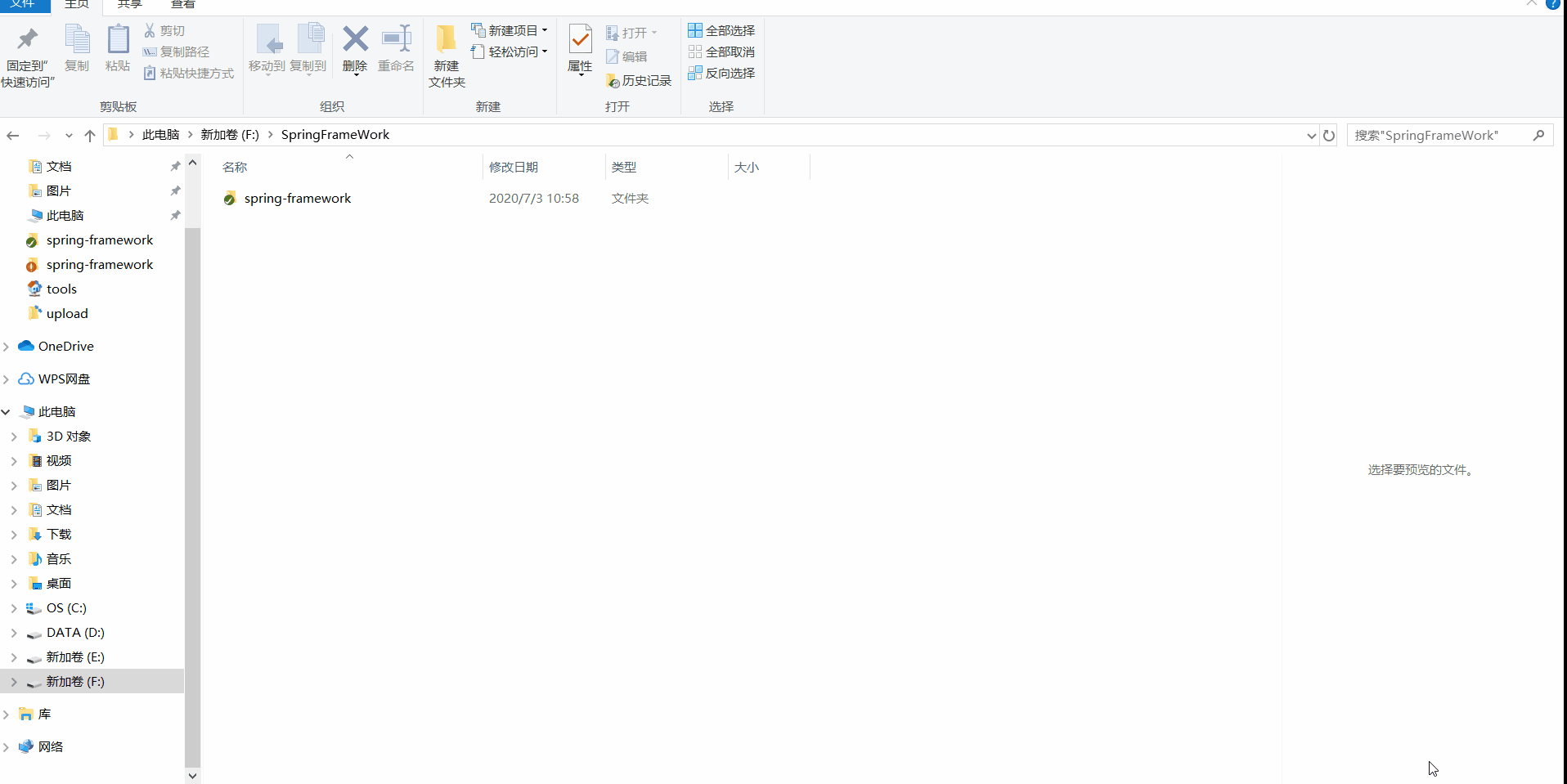Open address bar history dropdown
The image size is (1567, 784).
[x=1311, y=136]
